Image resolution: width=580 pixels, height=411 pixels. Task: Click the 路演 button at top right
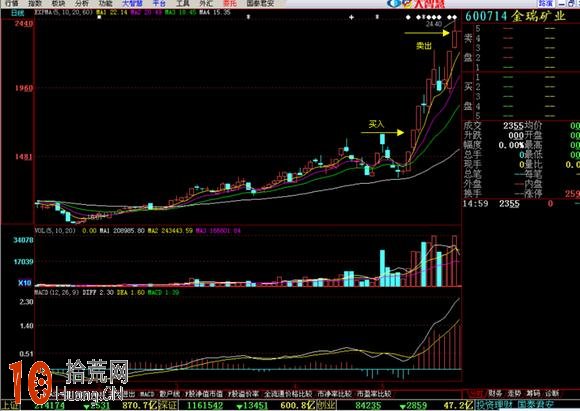[546, 3]
